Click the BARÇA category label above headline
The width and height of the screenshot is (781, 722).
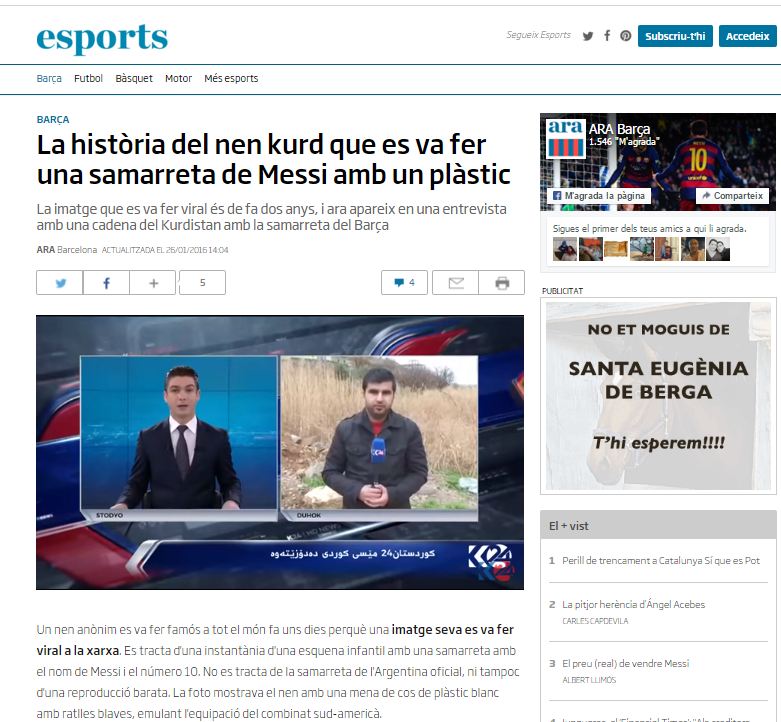(x=53, y=120)
